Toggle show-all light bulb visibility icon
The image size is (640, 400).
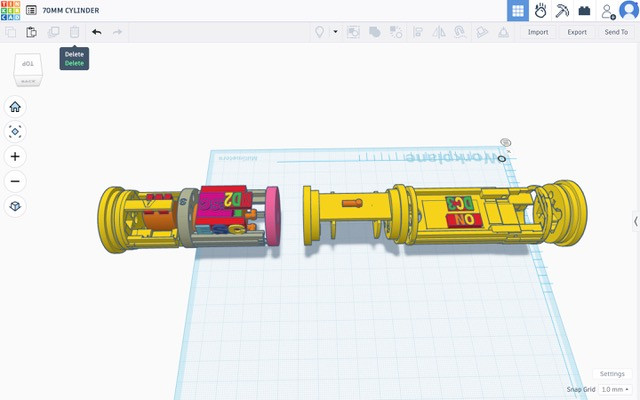(x=321, y=32)
